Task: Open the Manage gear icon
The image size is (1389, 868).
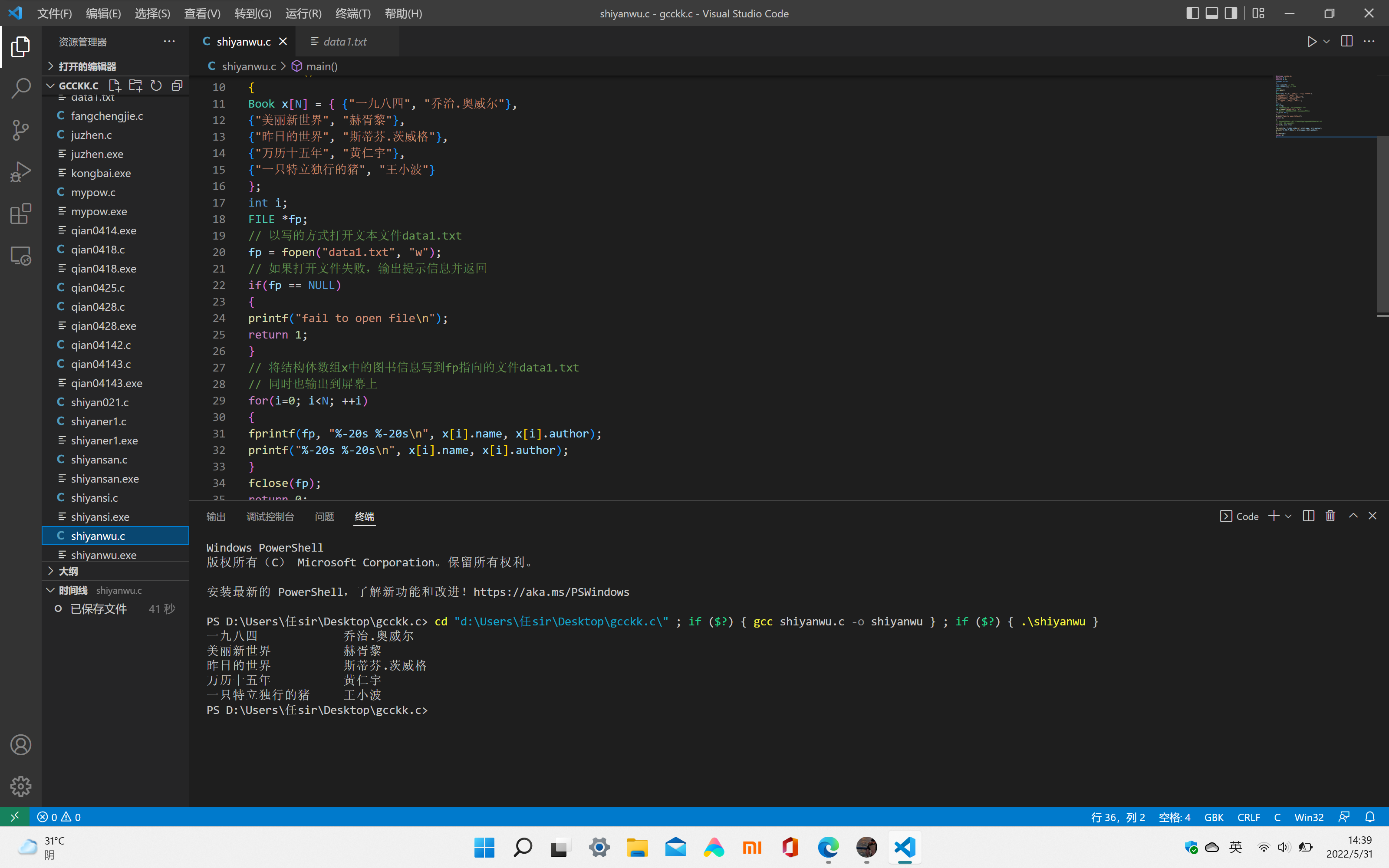Action: click(21, 786)
